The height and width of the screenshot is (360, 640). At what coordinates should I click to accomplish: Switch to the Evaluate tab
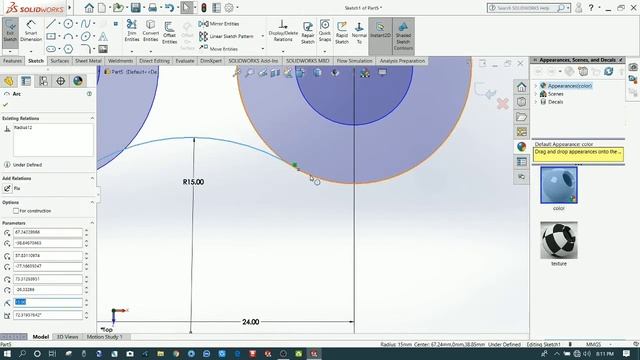pos(184,61)
